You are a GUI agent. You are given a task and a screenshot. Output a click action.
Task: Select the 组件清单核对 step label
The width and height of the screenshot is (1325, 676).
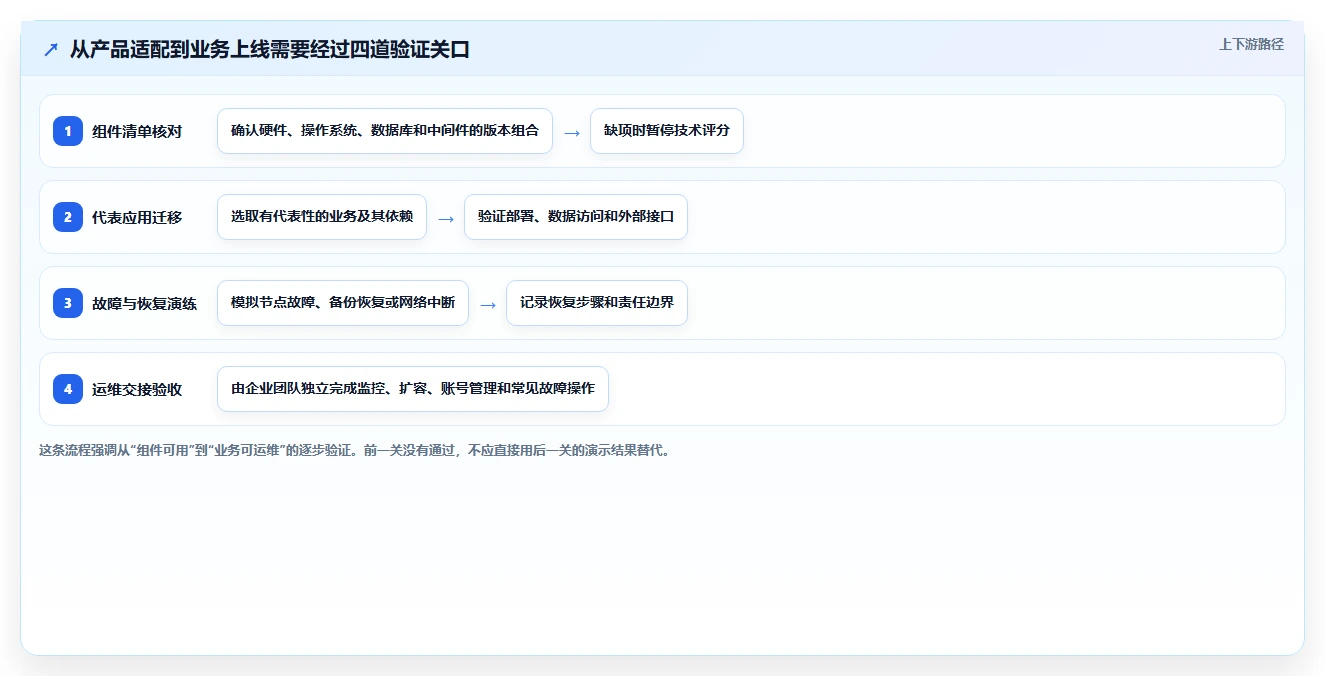[x=137, y=131]
